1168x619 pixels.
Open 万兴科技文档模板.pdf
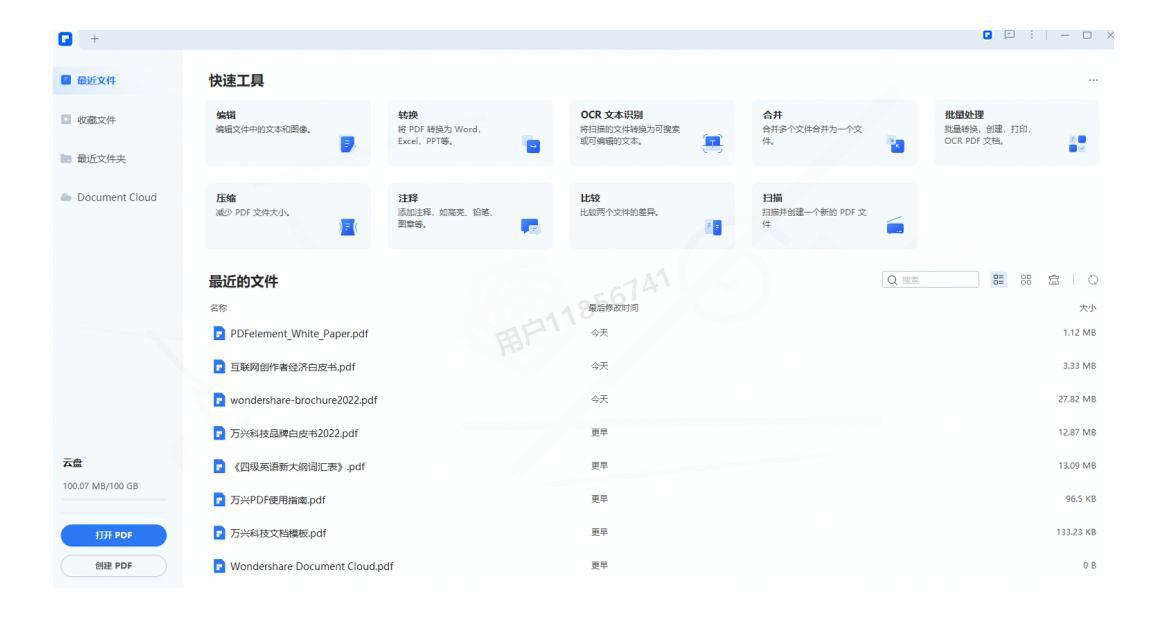point(278,533)
